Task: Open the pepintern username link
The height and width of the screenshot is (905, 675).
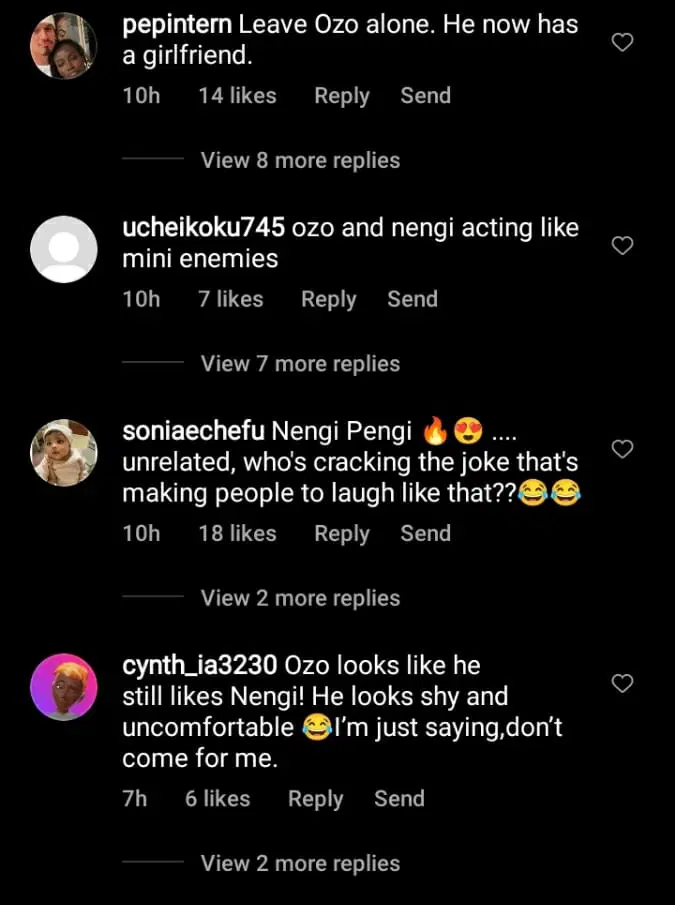Action: [175, 25]
